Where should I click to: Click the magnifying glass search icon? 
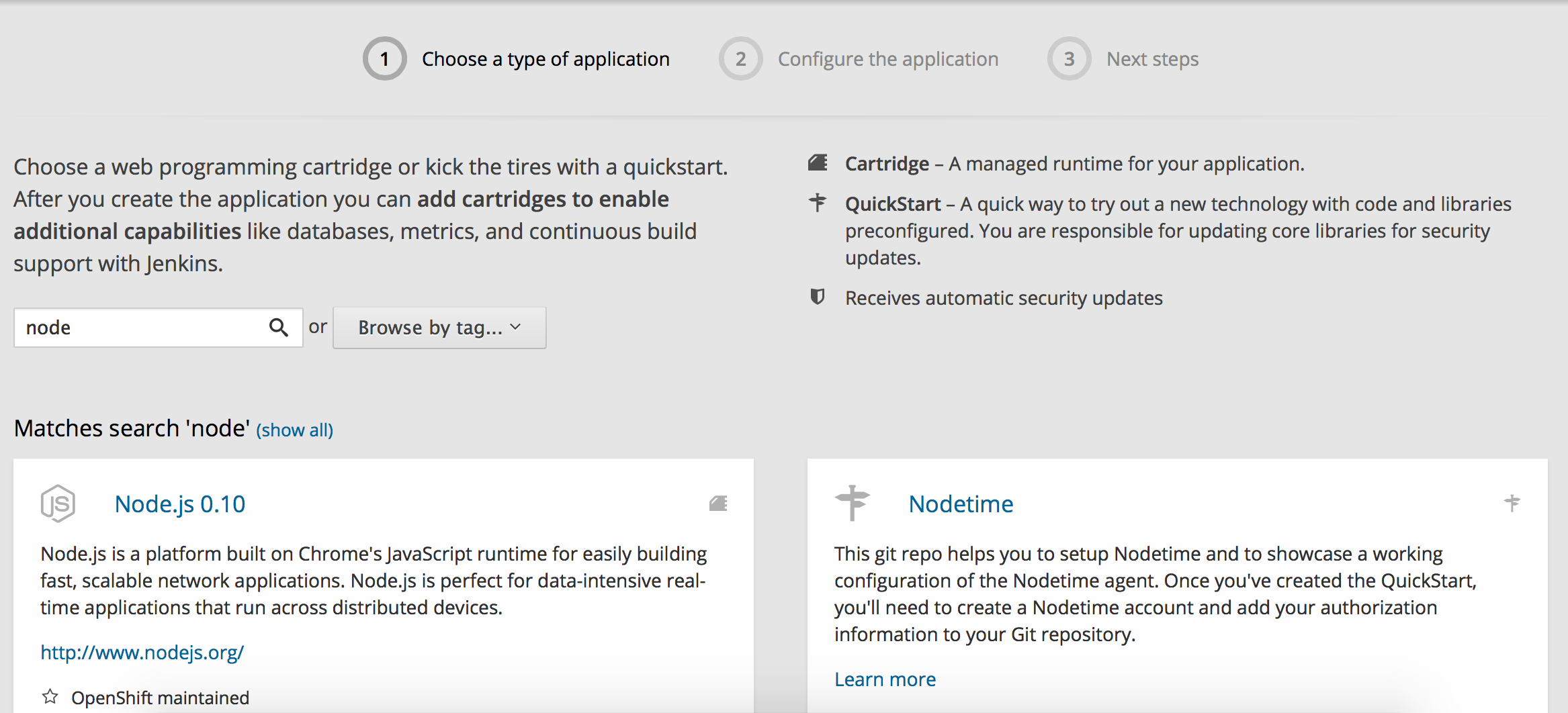pos(278,328)
